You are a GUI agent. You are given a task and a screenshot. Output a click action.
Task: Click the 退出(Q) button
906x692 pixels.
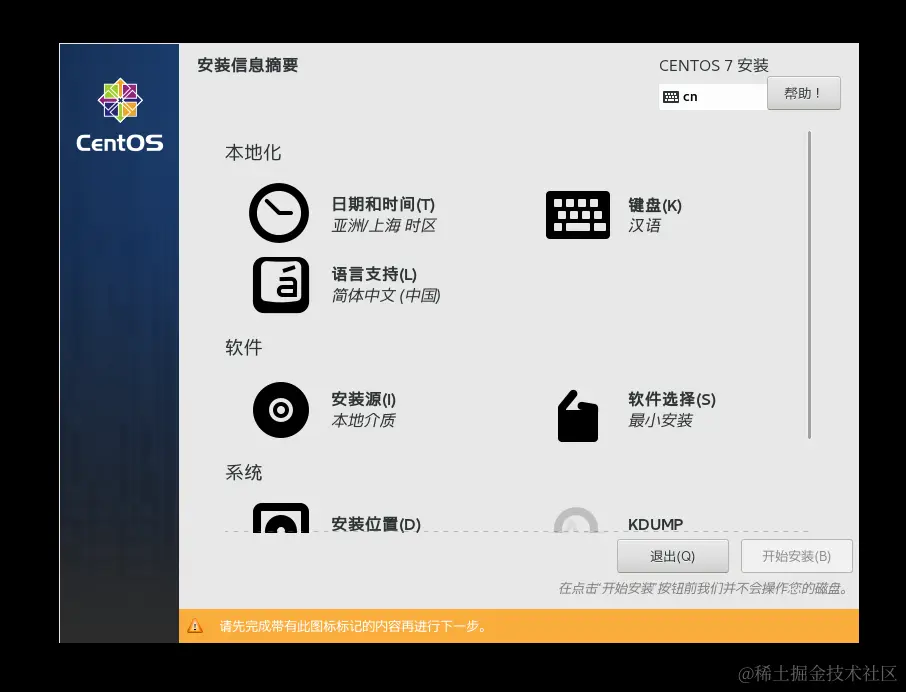673,556
